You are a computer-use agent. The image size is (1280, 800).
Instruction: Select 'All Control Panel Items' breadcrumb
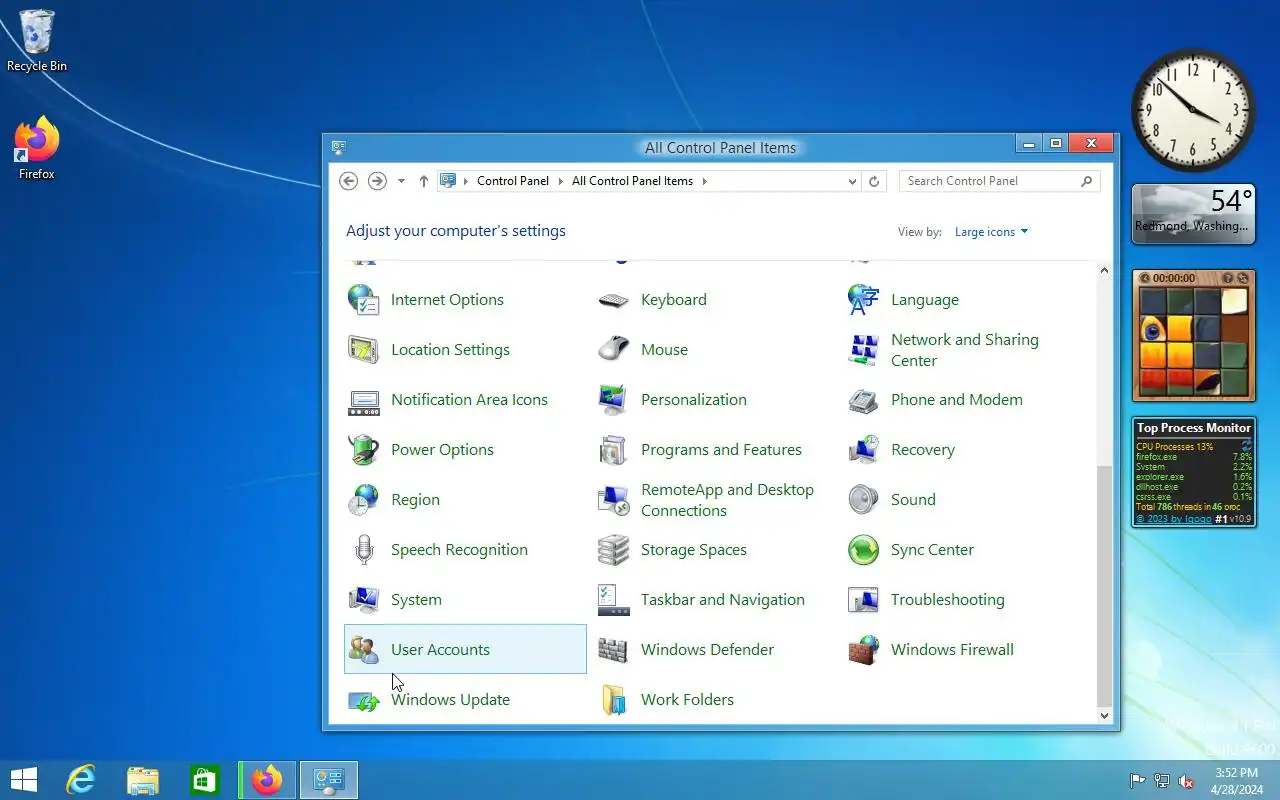(632, 181)
